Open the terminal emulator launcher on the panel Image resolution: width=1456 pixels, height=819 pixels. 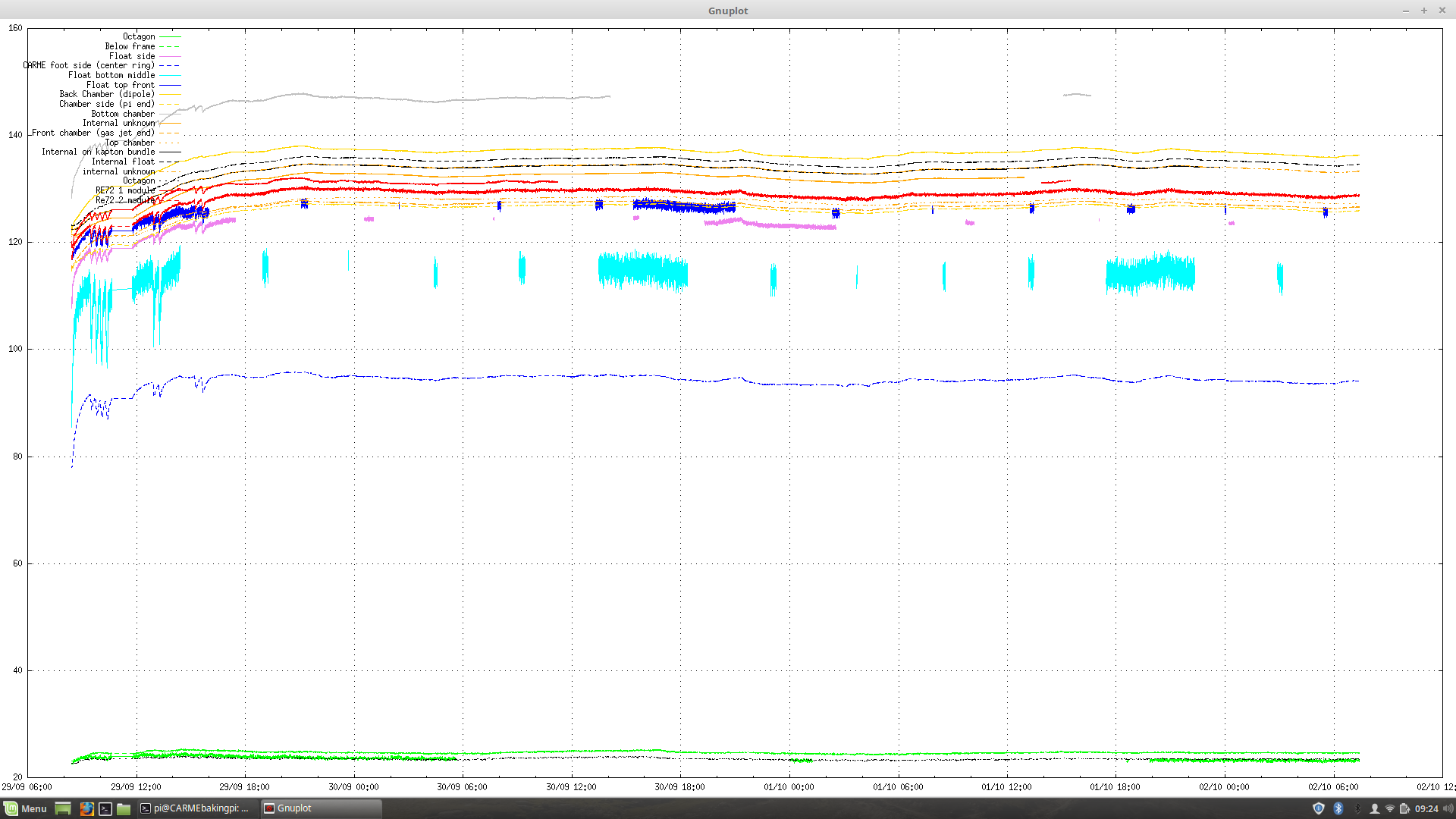pyautogui.click(x=104, y=808)
